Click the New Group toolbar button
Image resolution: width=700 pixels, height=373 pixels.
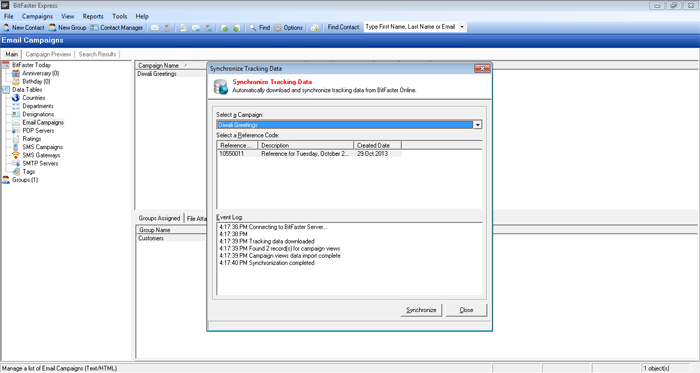[67, 28]
